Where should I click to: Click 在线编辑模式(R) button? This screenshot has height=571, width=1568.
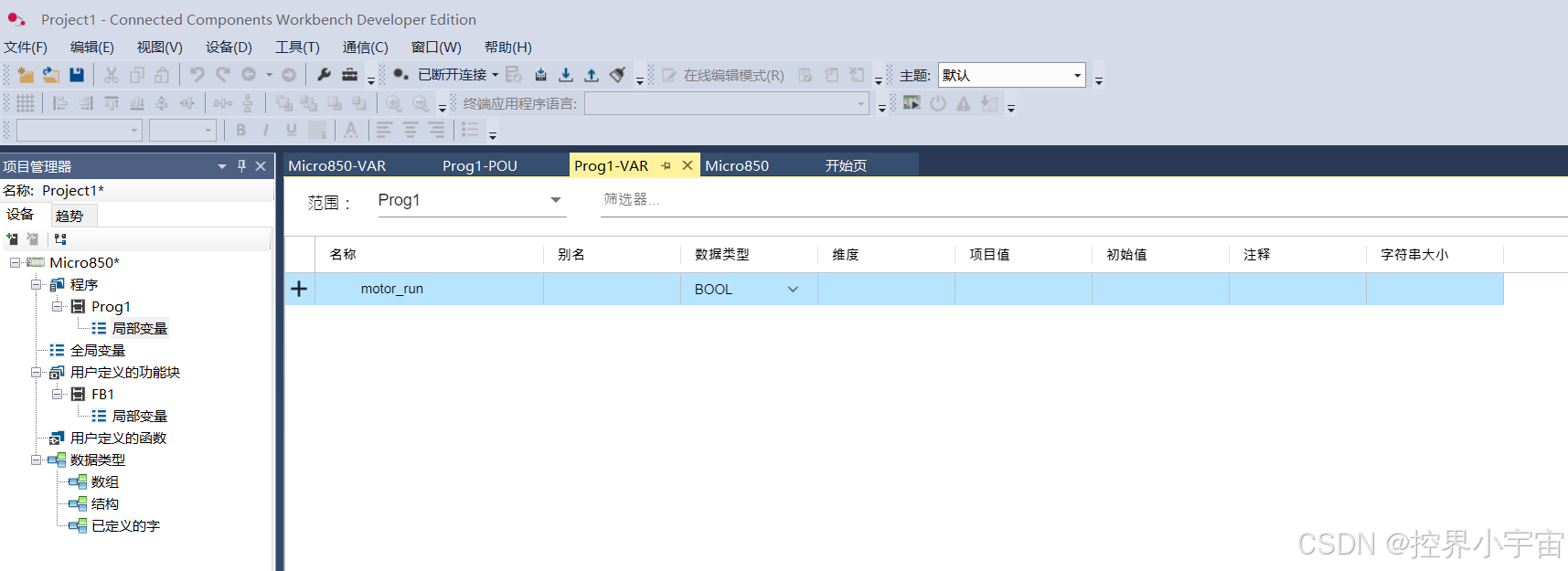point(723,75)
